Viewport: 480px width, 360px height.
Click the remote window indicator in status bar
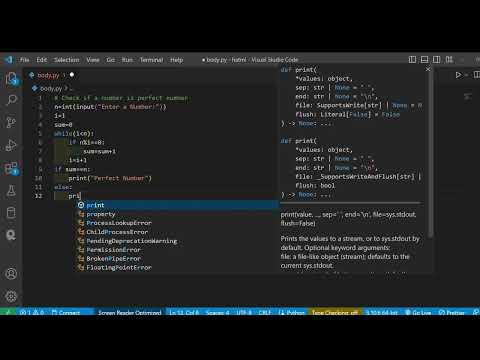8,312
